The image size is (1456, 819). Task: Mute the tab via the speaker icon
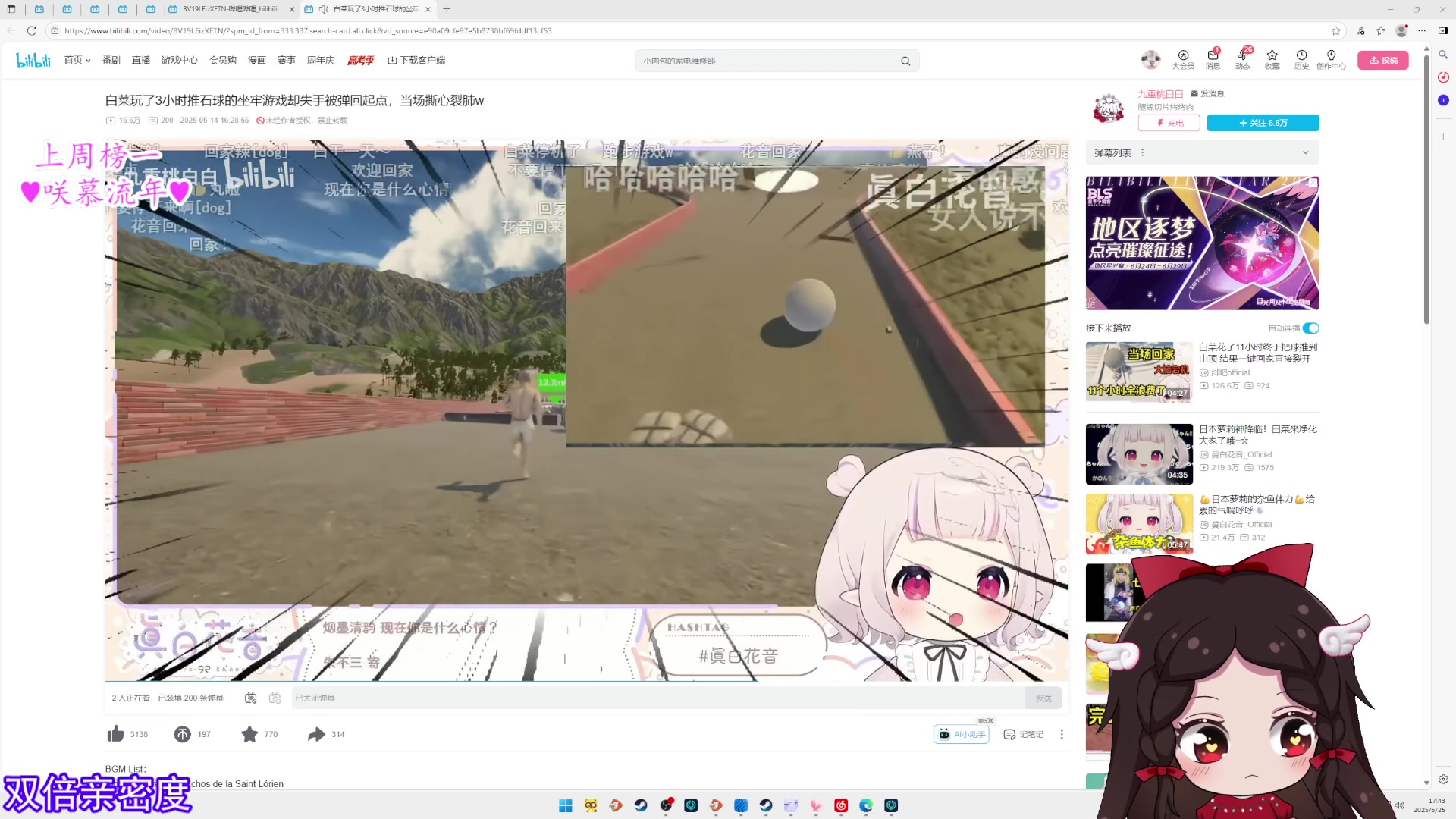[x=324, y=9]
